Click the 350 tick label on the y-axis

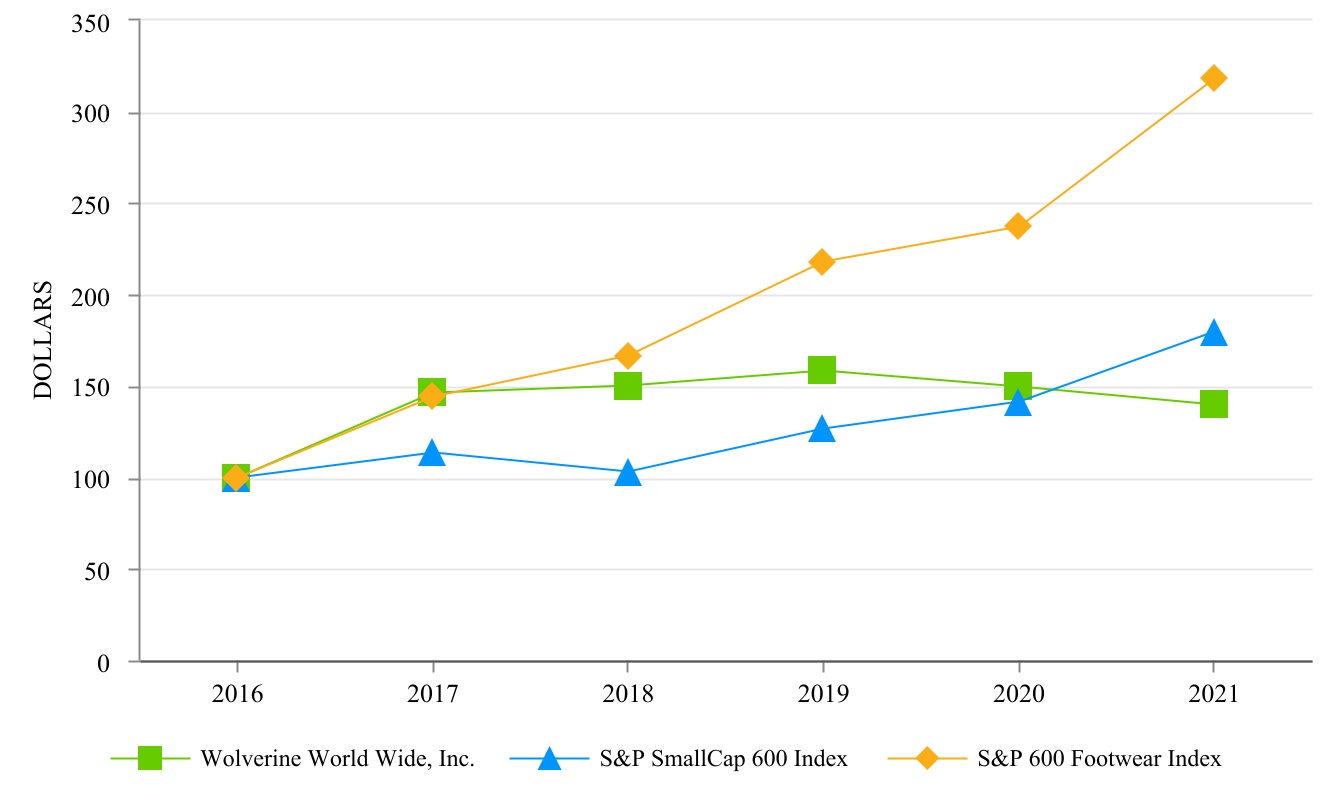[x=91, y=21]
